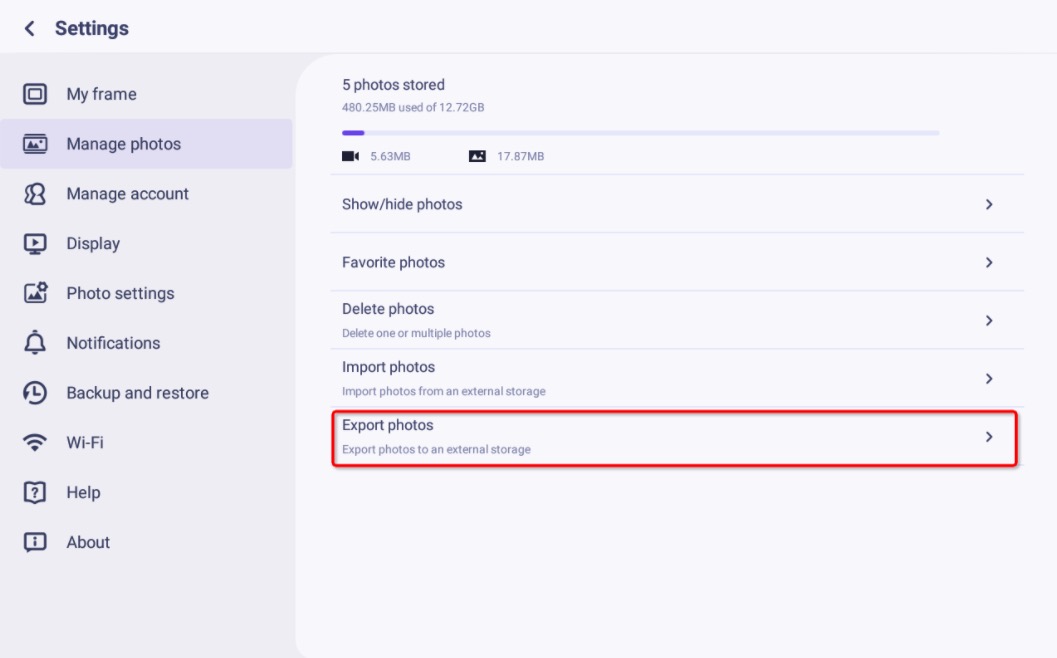This screenshot has height=658, width=1057.
Task: Click the back arrow next to Settings
Action: coord(29,28)
